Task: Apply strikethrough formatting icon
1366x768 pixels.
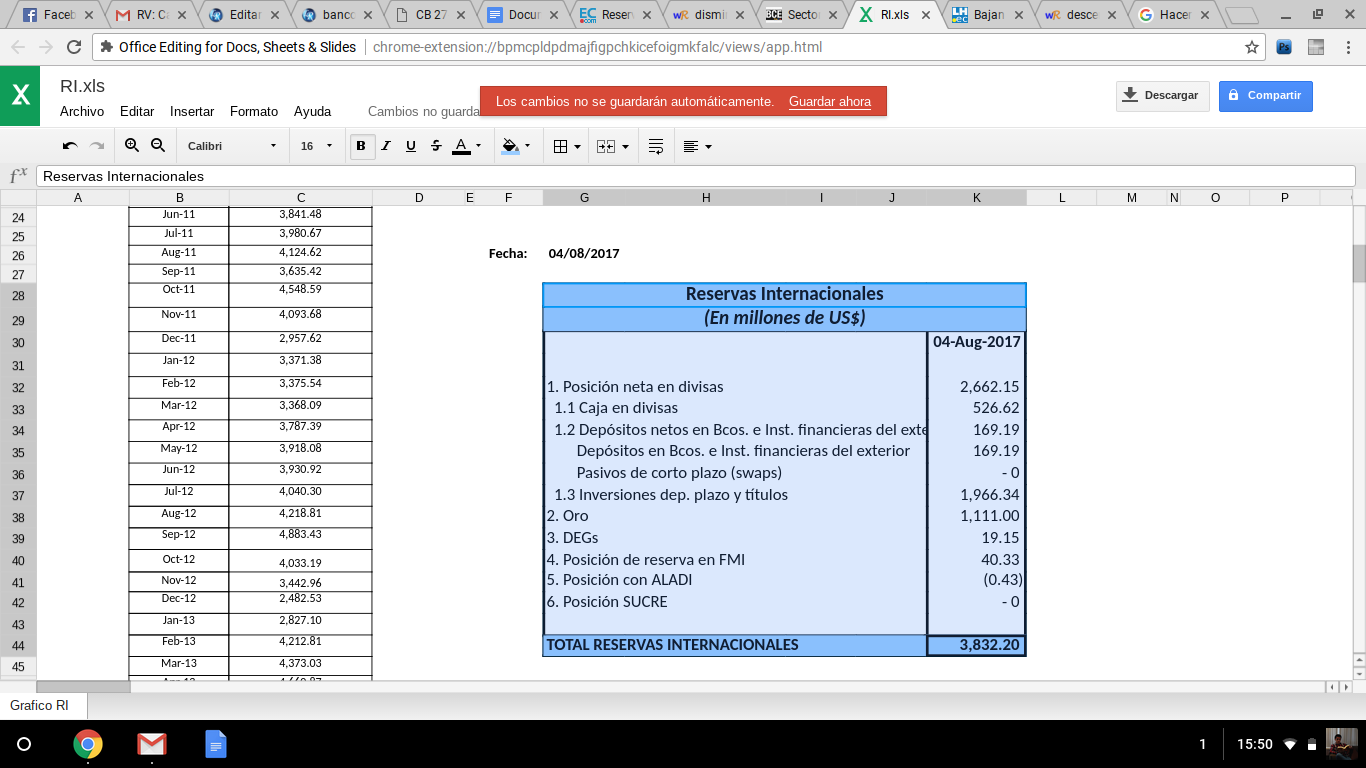Action: [436, 146]
